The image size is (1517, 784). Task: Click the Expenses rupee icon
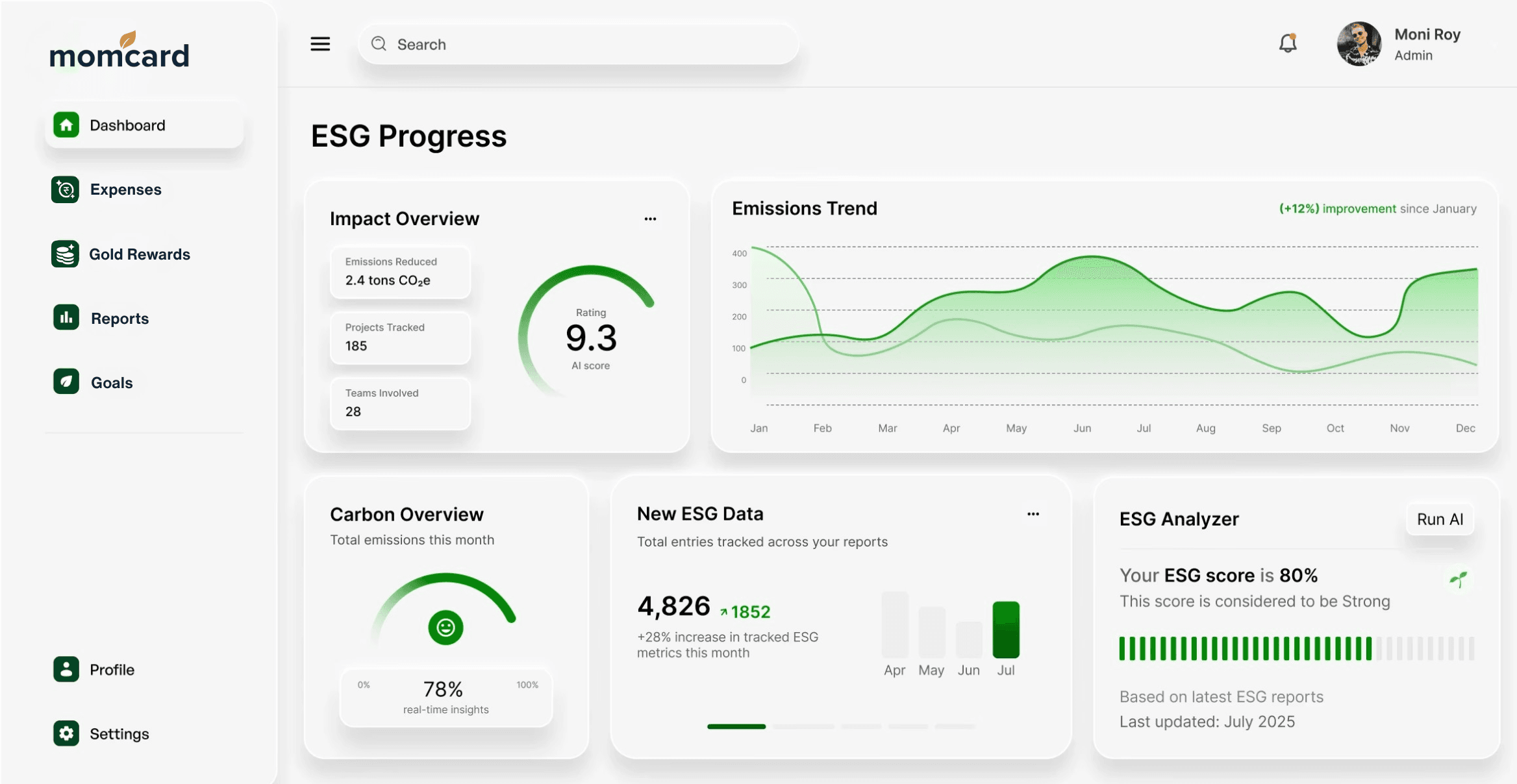[65, 190]
